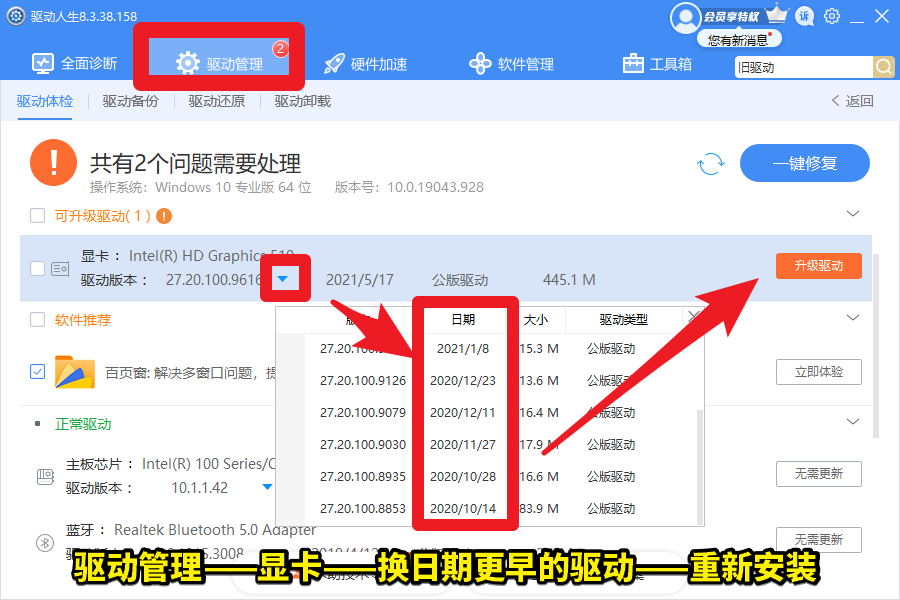Click the 返回 back link
This screenshot has width=900, height=600.
[x=853, y=101]
